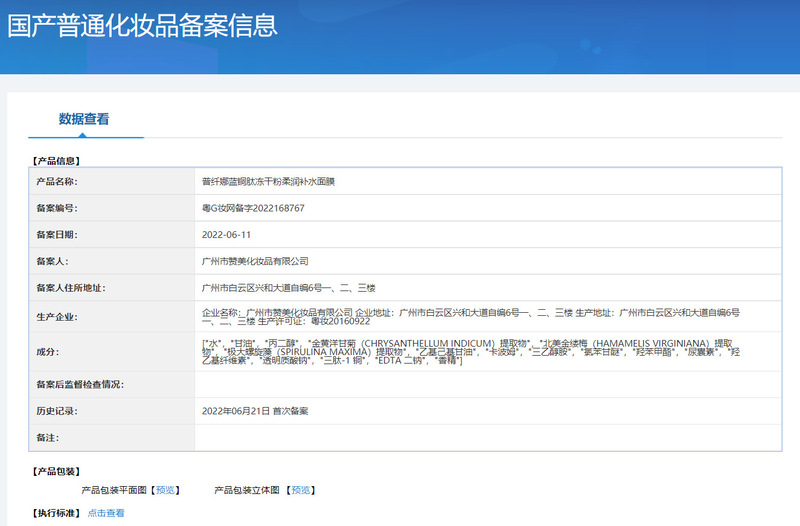Click the empty 备案后监督检查情况 value cell
This screenshot has height=526, width=800.
point(487,384)
